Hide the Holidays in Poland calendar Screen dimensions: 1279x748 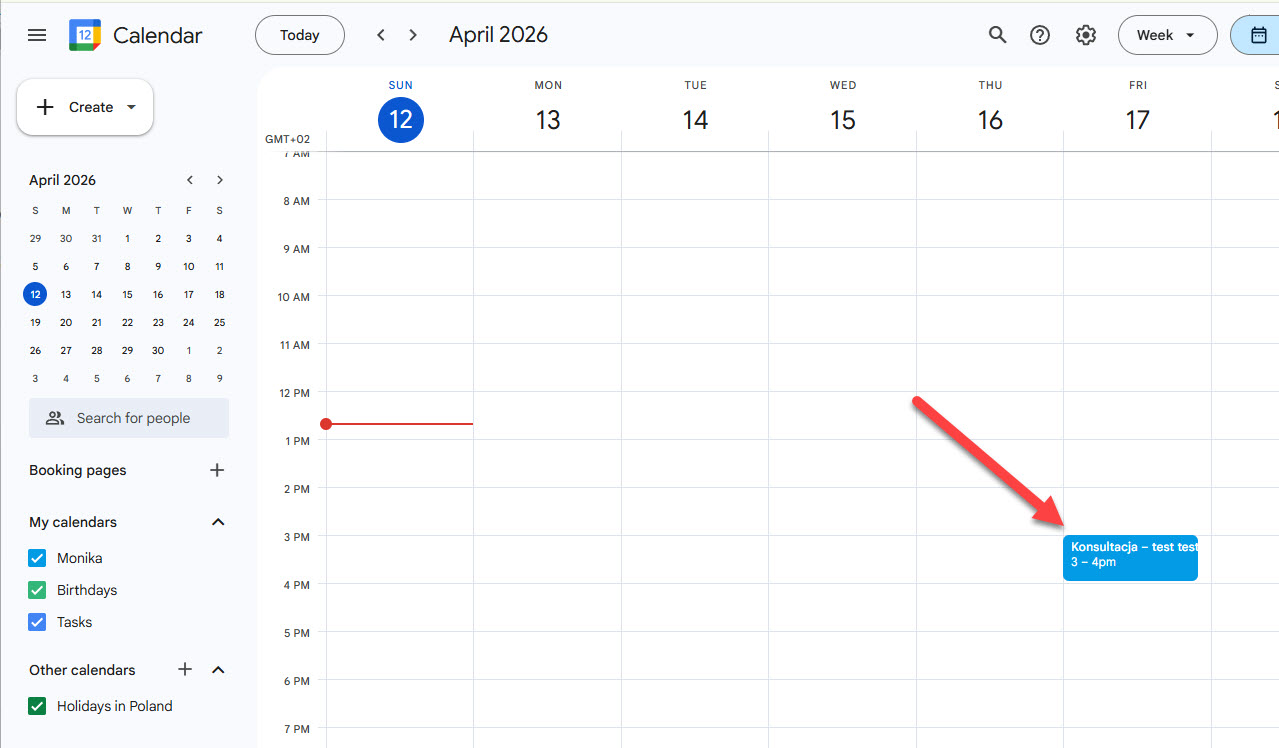pos(38,706)
